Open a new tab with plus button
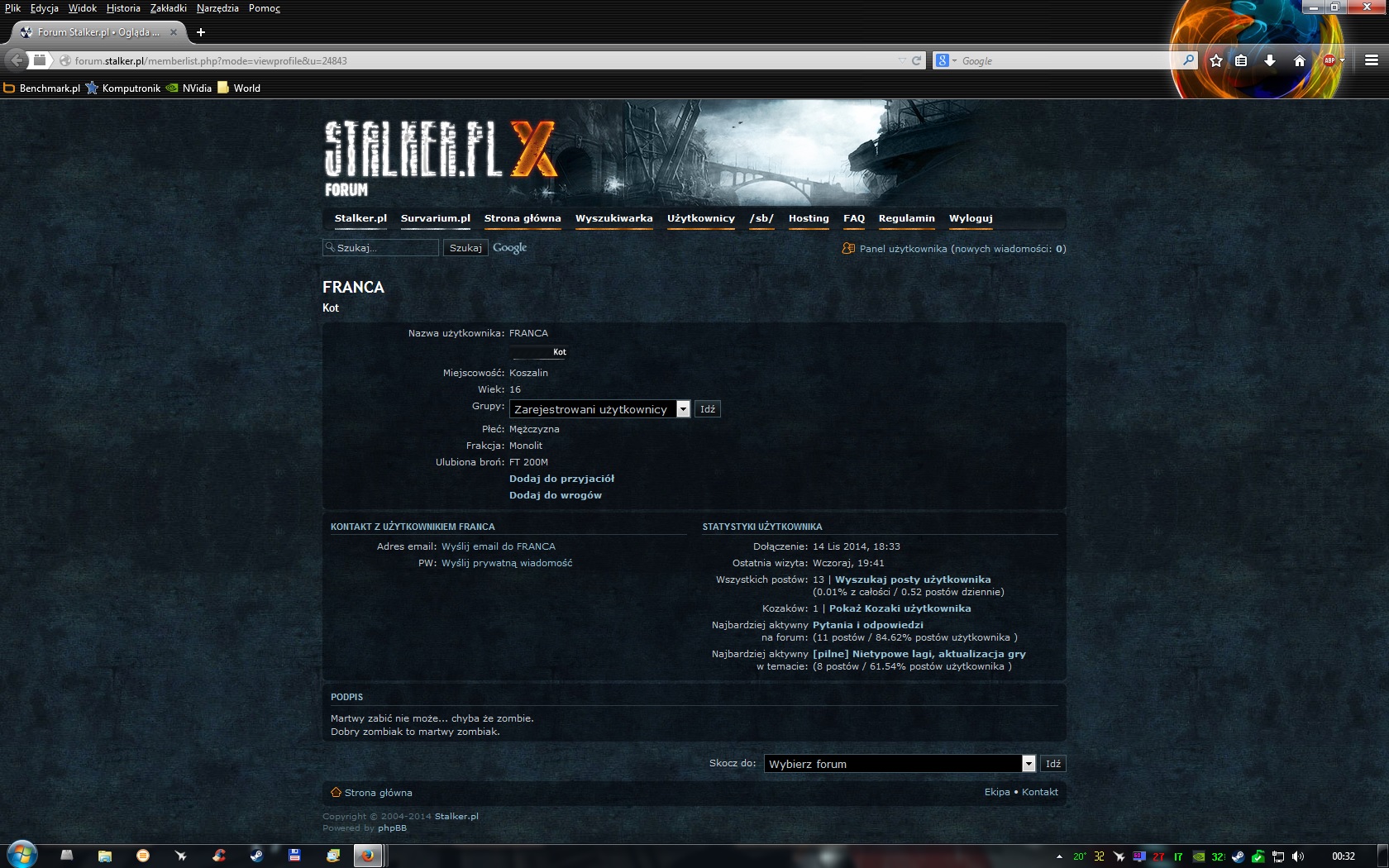 [200, 32]
